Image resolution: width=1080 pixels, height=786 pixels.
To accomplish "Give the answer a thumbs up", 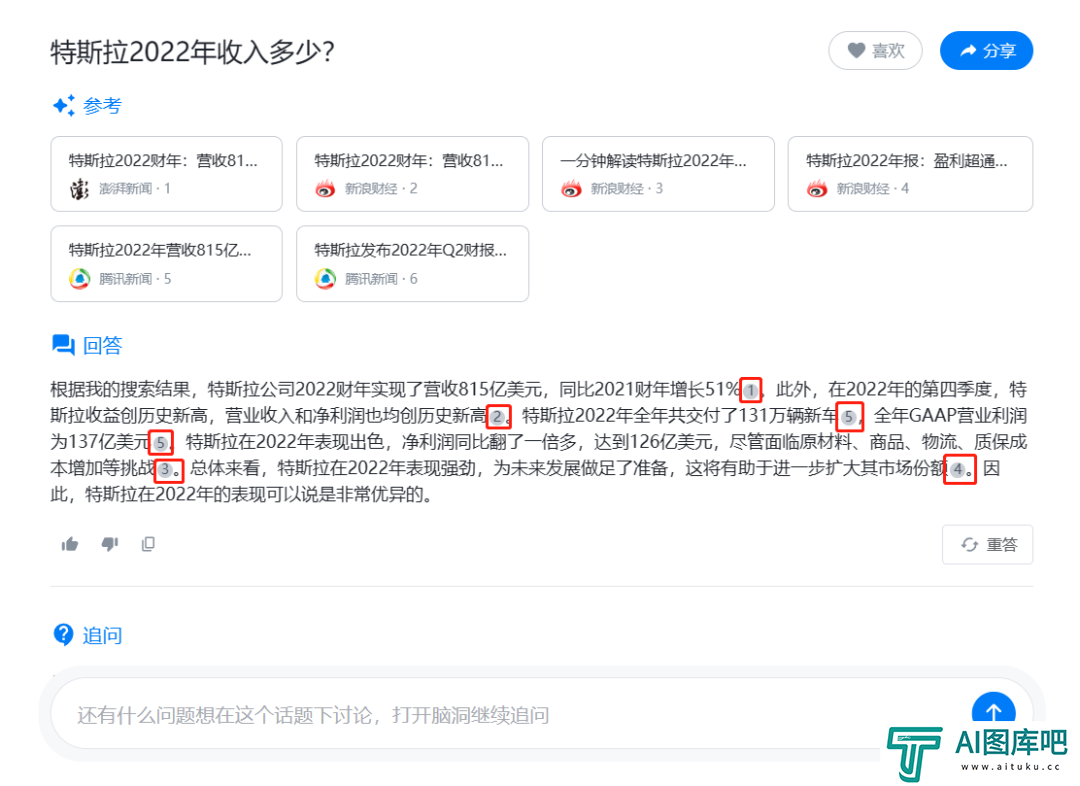I will coord(70,544).
